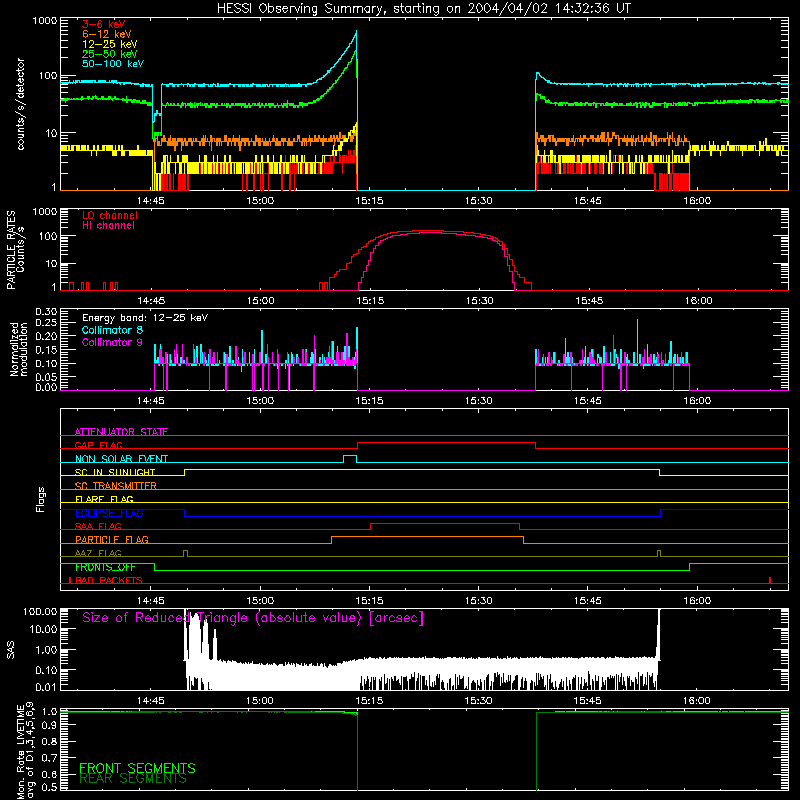
Task: Select the 6-12 keV legend label
Action: coord(107,34)
